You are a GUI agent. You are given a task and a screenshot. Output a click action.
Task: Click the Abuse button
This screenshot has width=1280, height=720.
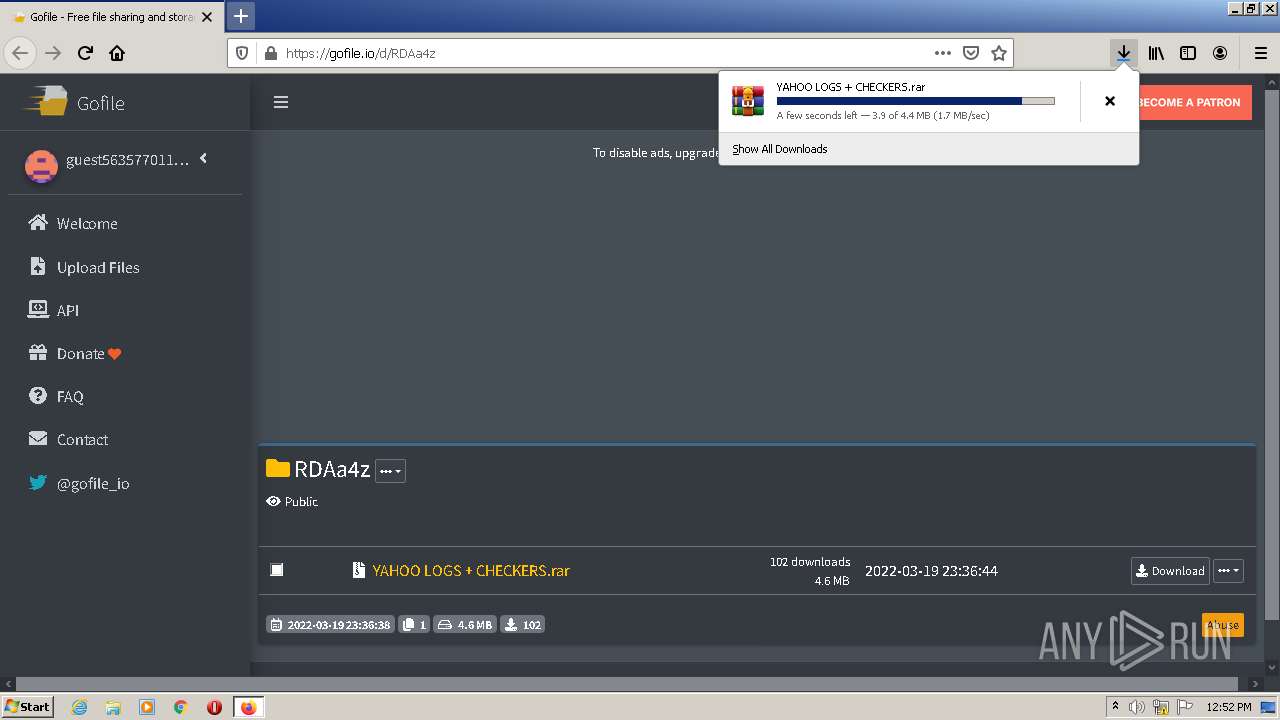(x=1223, y=624)
